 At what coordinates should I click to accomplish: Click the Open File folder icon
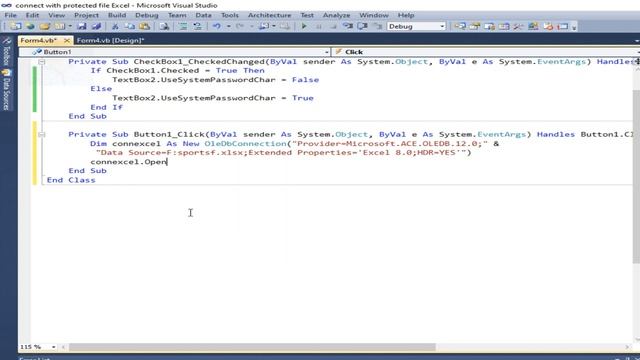click(45, 26)
